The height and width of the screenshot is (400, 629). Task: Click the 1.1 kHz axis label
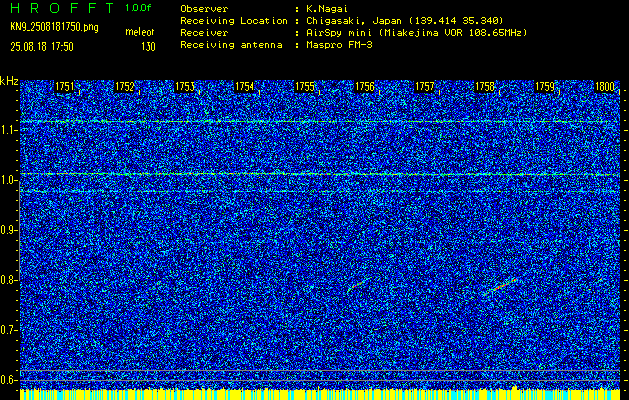point(6,130)
